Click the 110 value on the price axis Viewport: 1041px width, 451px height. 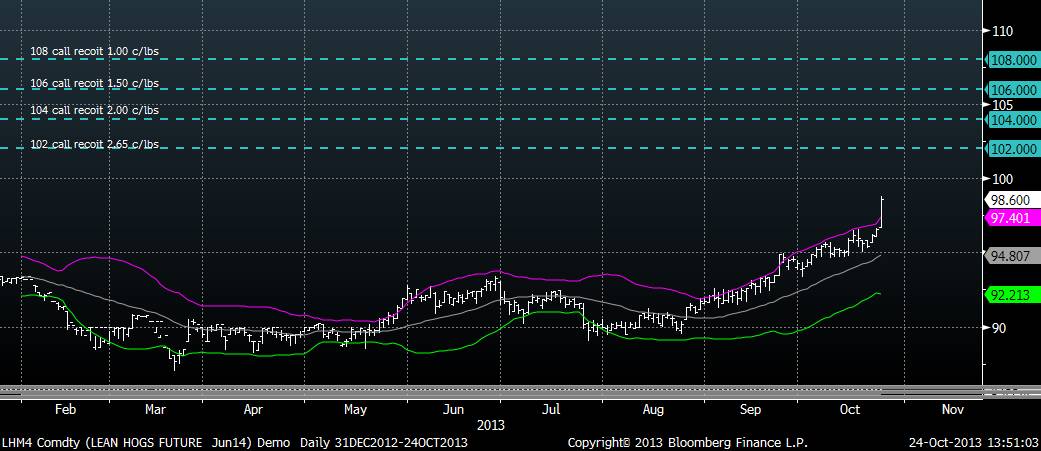pos(1003,30)
